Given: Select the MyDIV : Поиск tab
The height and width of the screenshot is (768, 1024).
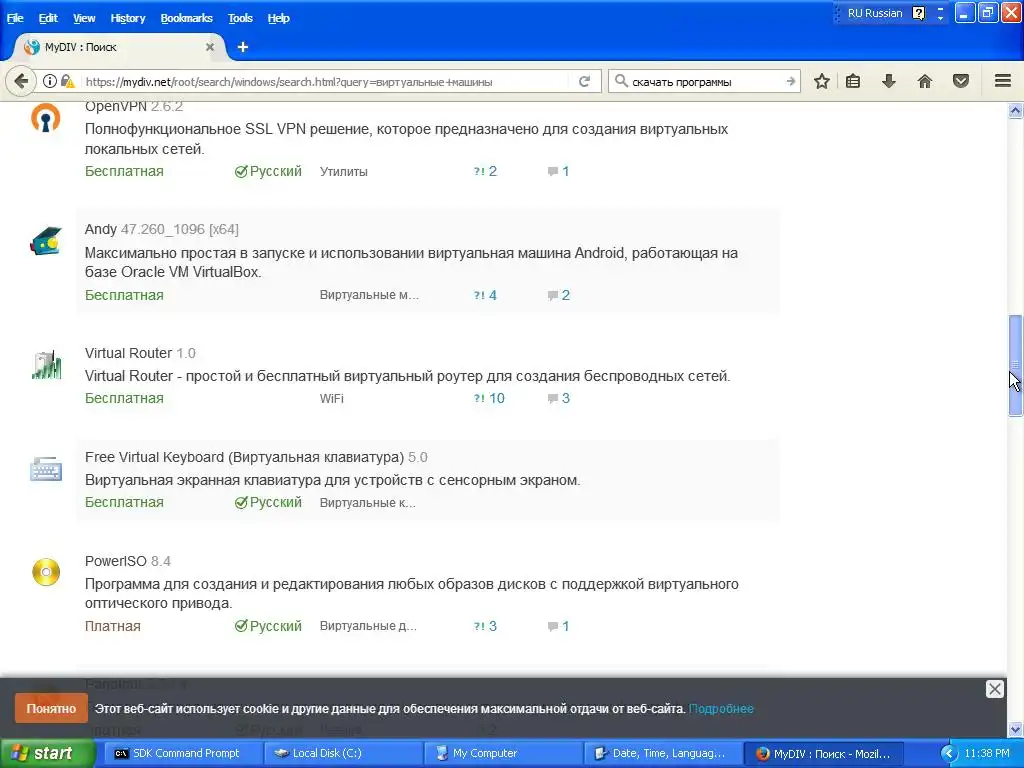Looking at the screenshot, I should 118,47.
